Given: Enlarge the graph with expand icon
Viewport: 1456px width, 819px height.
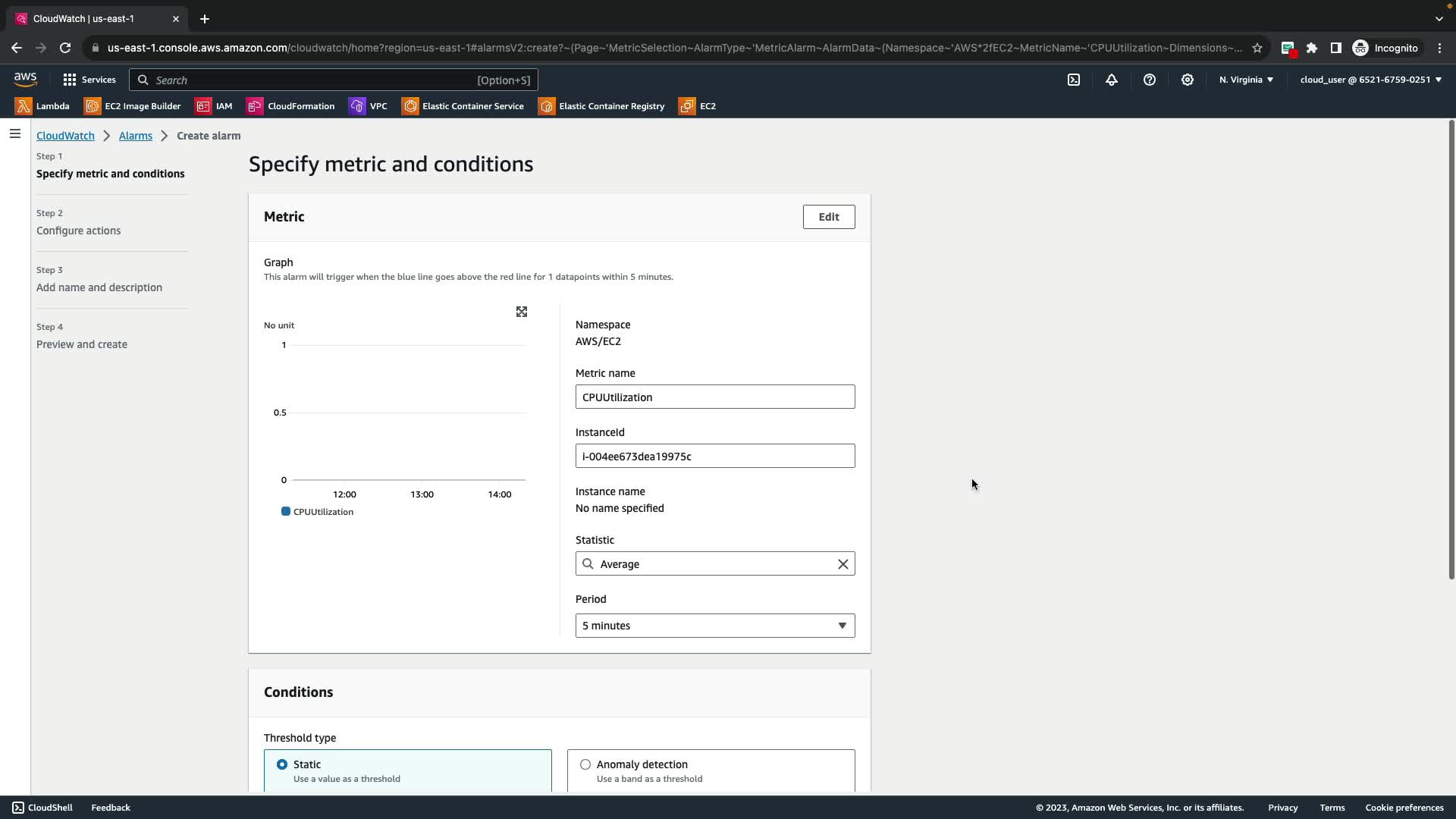Looking at the screenshot, I should (522, 312).
